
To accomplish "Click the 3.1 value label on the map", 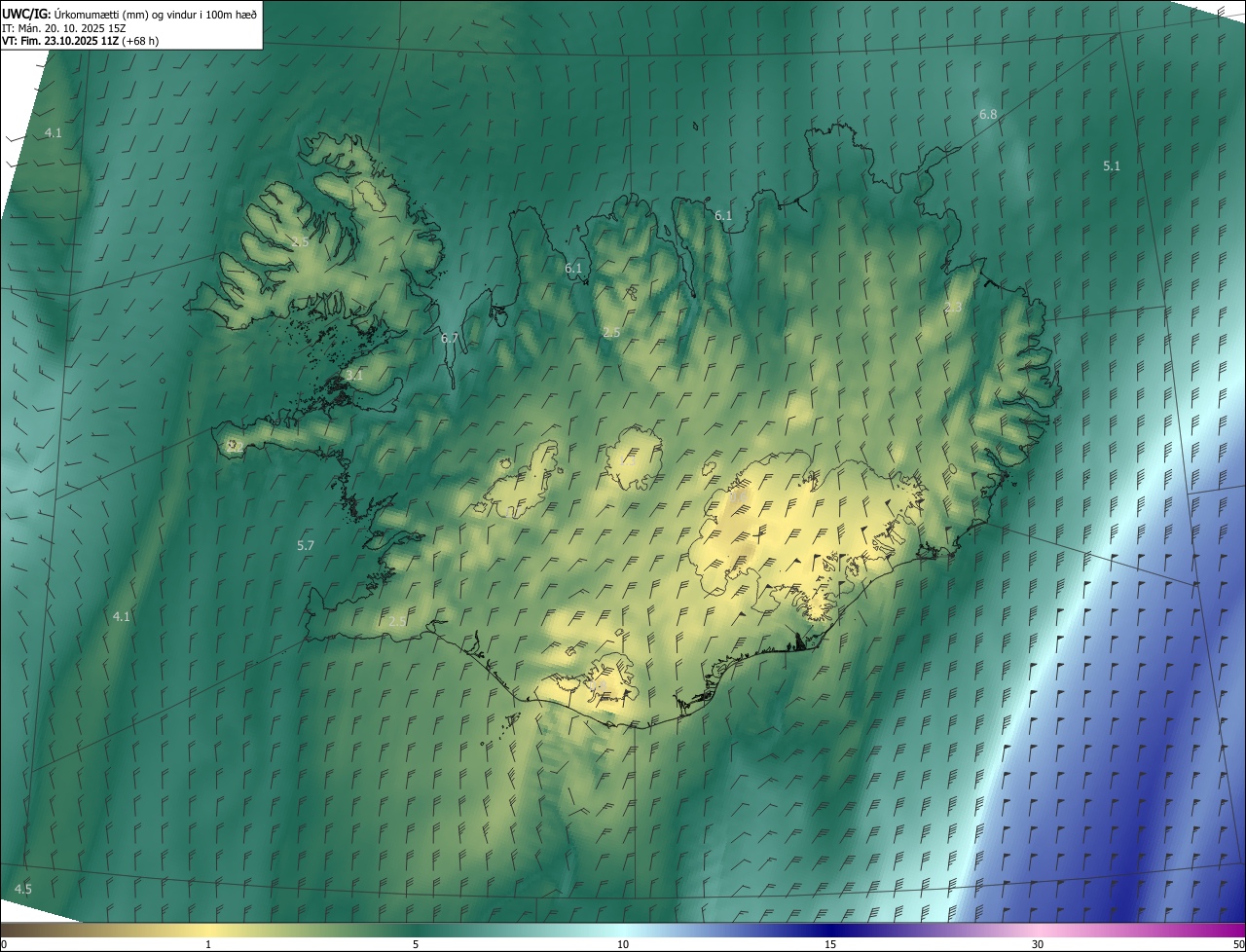I will (354, 375).
